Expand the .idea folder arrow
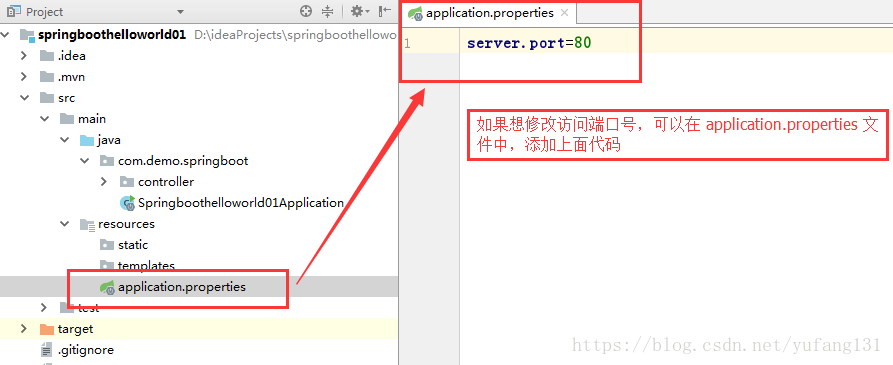Image resolution: width=893 pixels, height=365 pixels. click(24, 56)
